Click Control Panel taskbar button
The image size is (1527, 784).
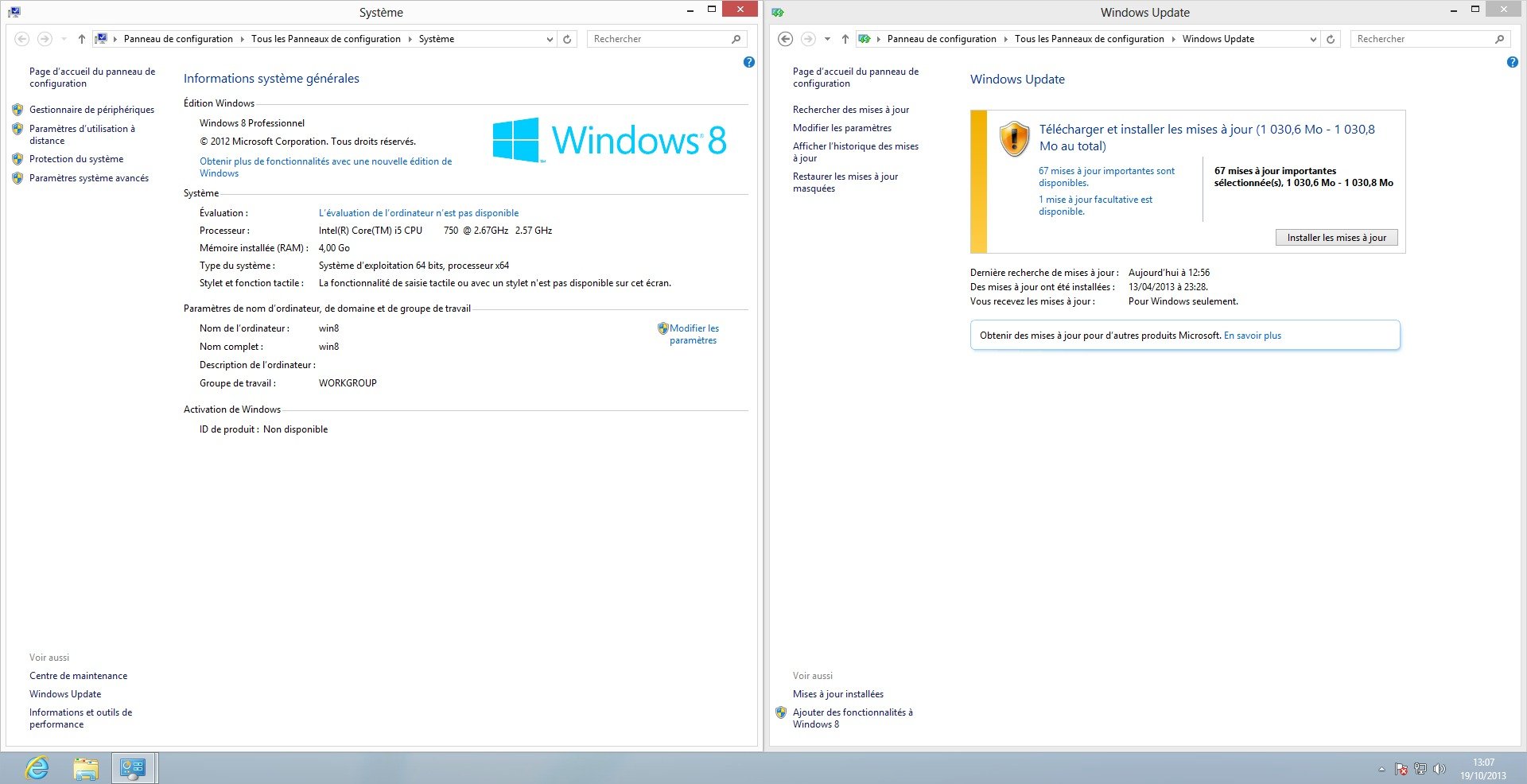pos(133,768)
